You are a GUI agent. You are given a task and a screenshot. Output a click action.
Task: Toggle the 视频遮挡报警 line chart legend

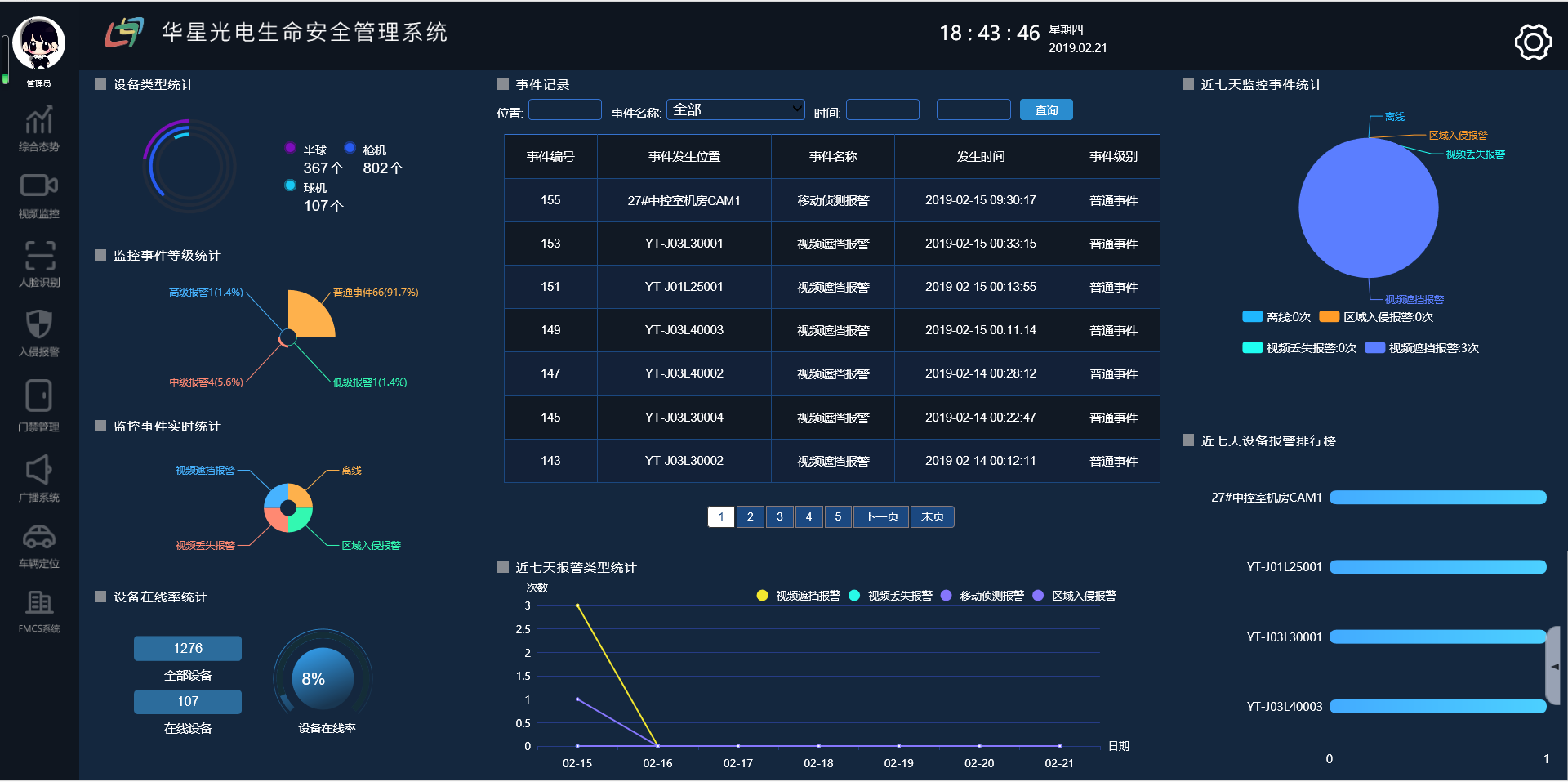799,596
